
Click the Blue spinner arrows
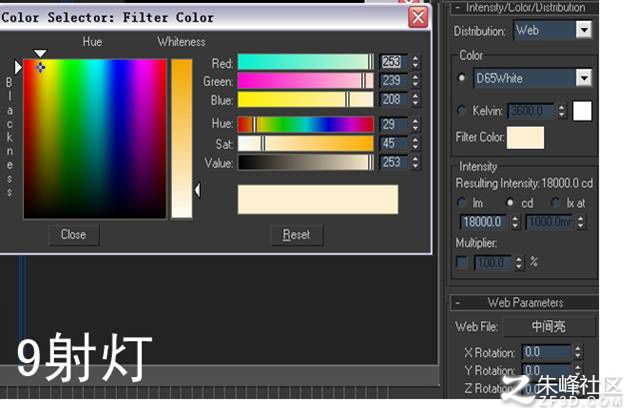(415, 99)
